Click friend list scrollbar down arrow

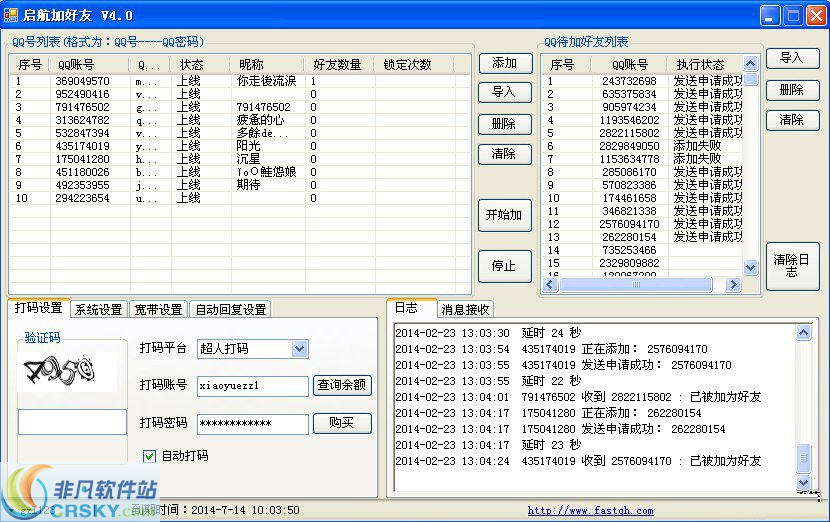point(750,267)
